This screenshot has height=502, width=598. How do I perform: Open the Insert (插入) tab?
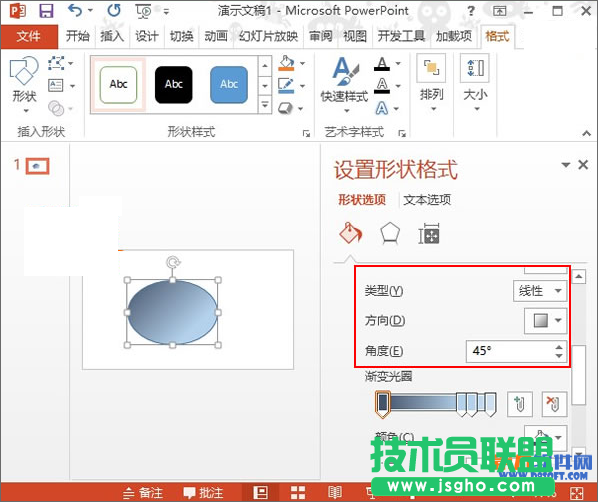(x=112, y=37)
